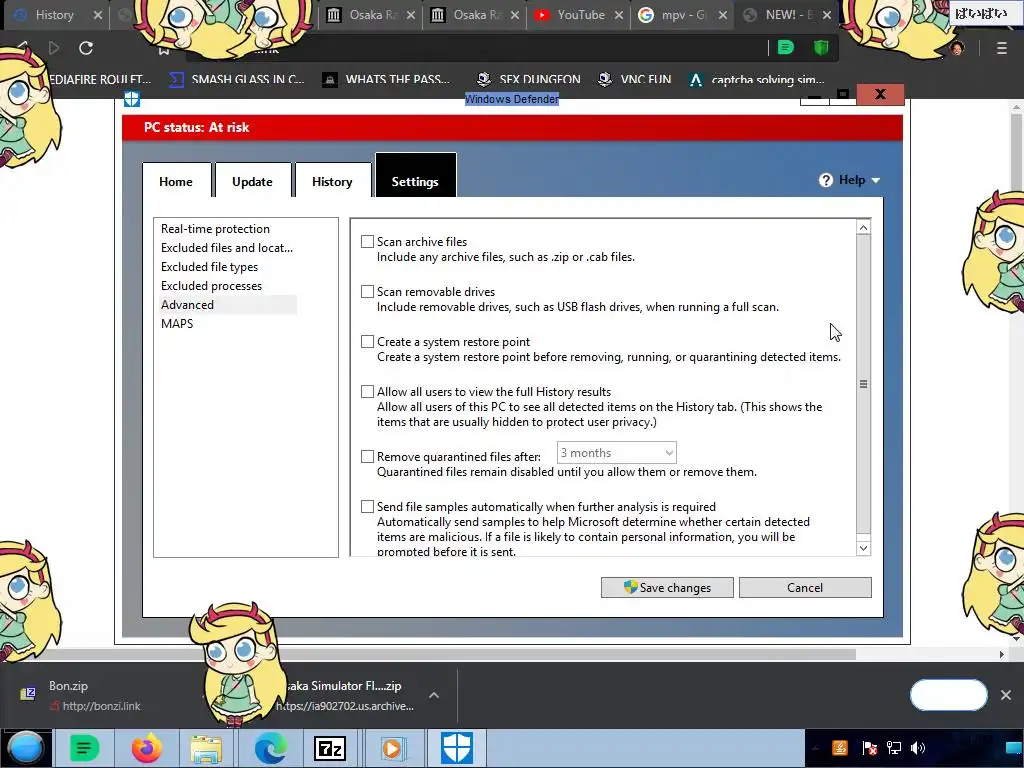1024x768 pixels.
Task: Click the settings pane vertical scrollbar thumb
Action: [x=863, y=384]
